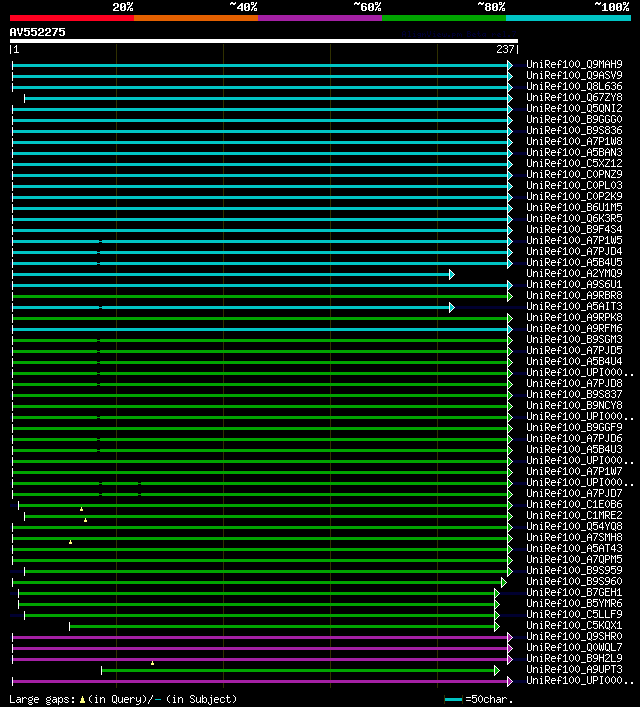
Task: Click the purple alignment bar of UniRef100_Q0WQL7
Action: [260, 648]
